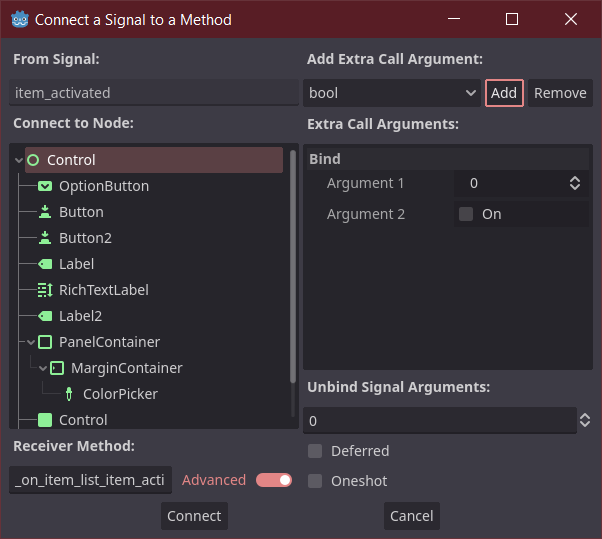
Task: Click the Bind section header
Action: click(x=448, y=159)
